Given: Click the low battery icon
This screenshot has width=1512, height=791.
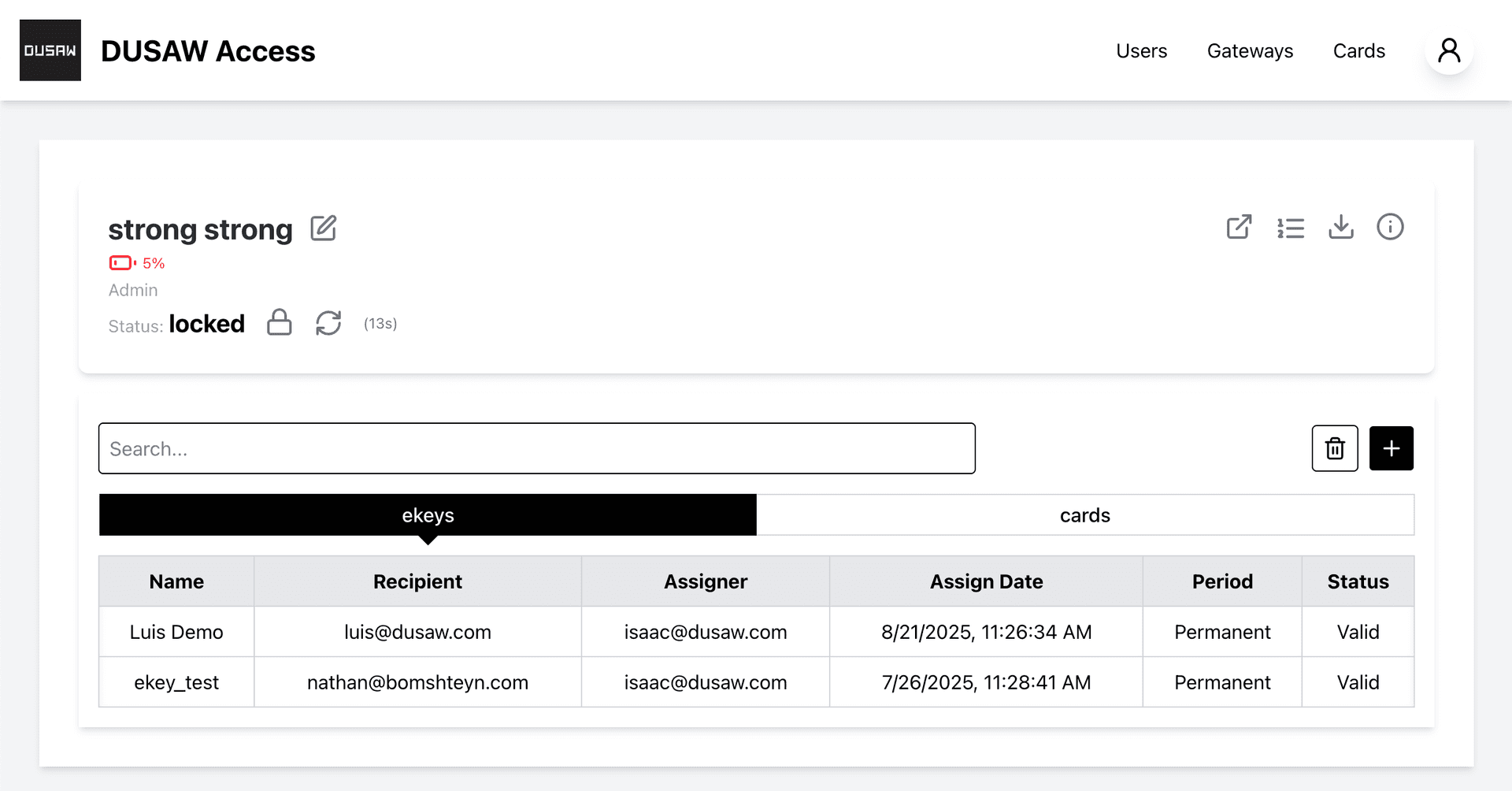Looking at the screenshot, I should 122,262.
